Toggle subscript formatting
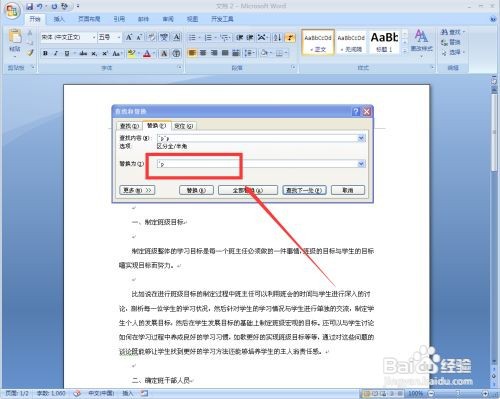 pos(94,53)
